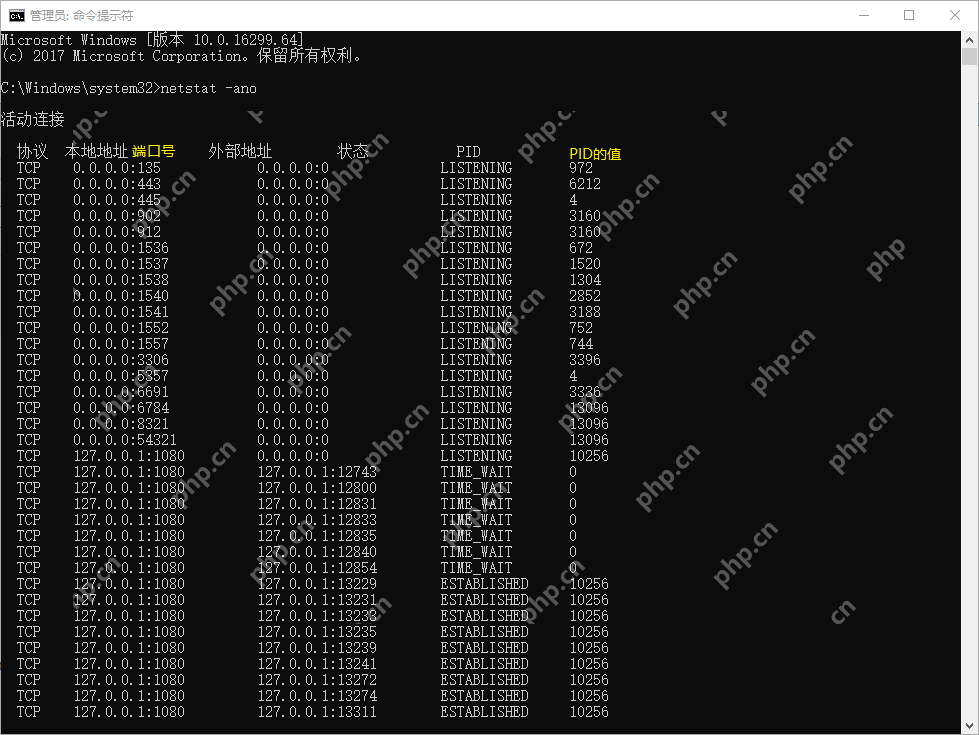
Task: Click the scrollbar up arrow
Action: click(x=969, y=39)
